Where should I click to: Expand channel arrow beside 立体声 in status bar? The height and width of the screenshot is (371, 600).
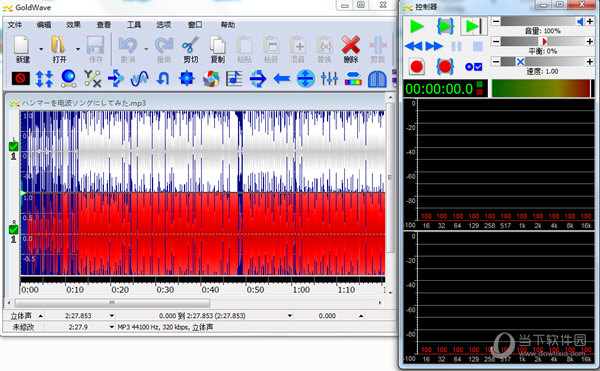(x=41, y=316)
